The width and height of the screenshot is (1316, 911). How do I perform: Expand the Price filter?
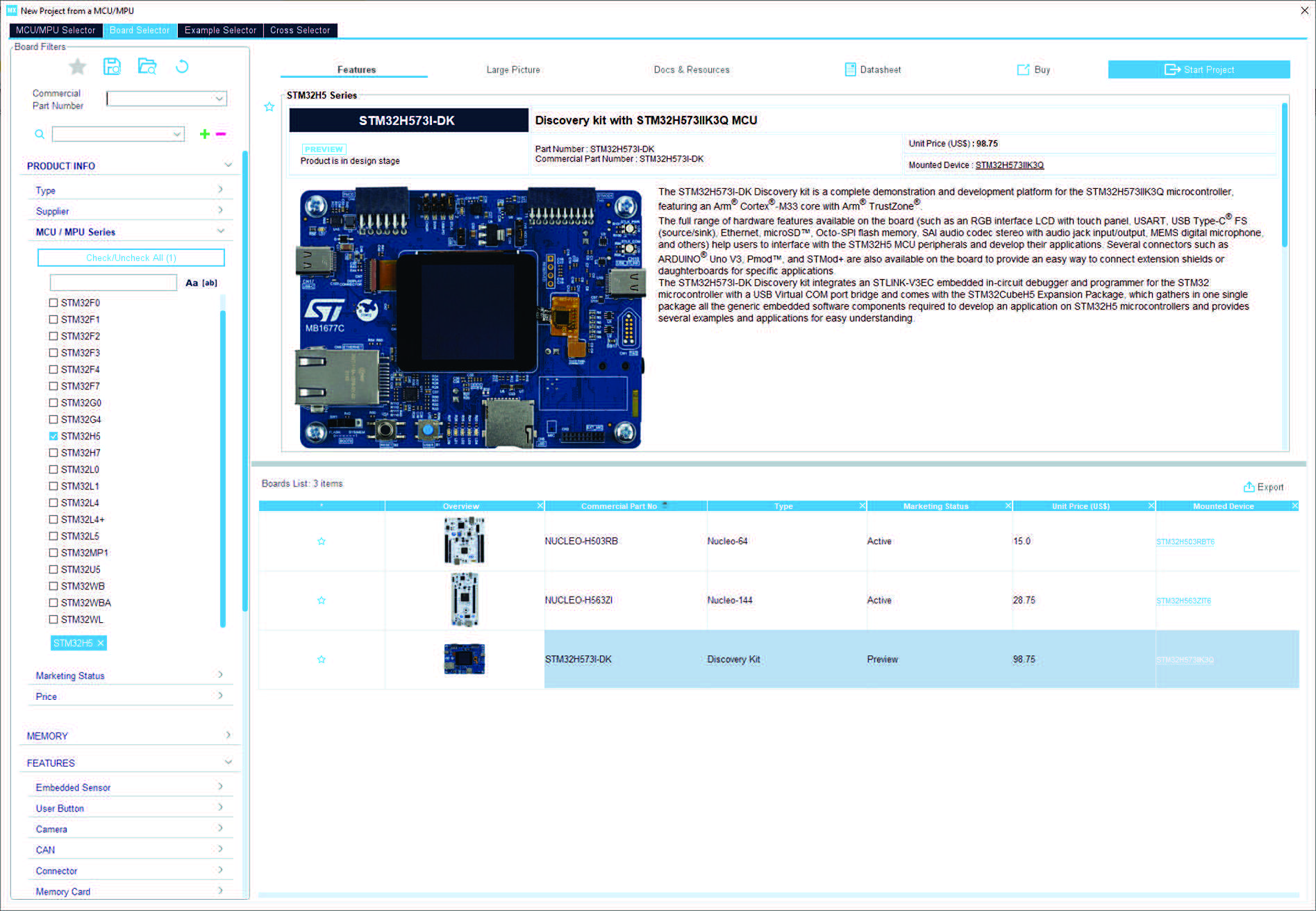[x=220, y=696]
